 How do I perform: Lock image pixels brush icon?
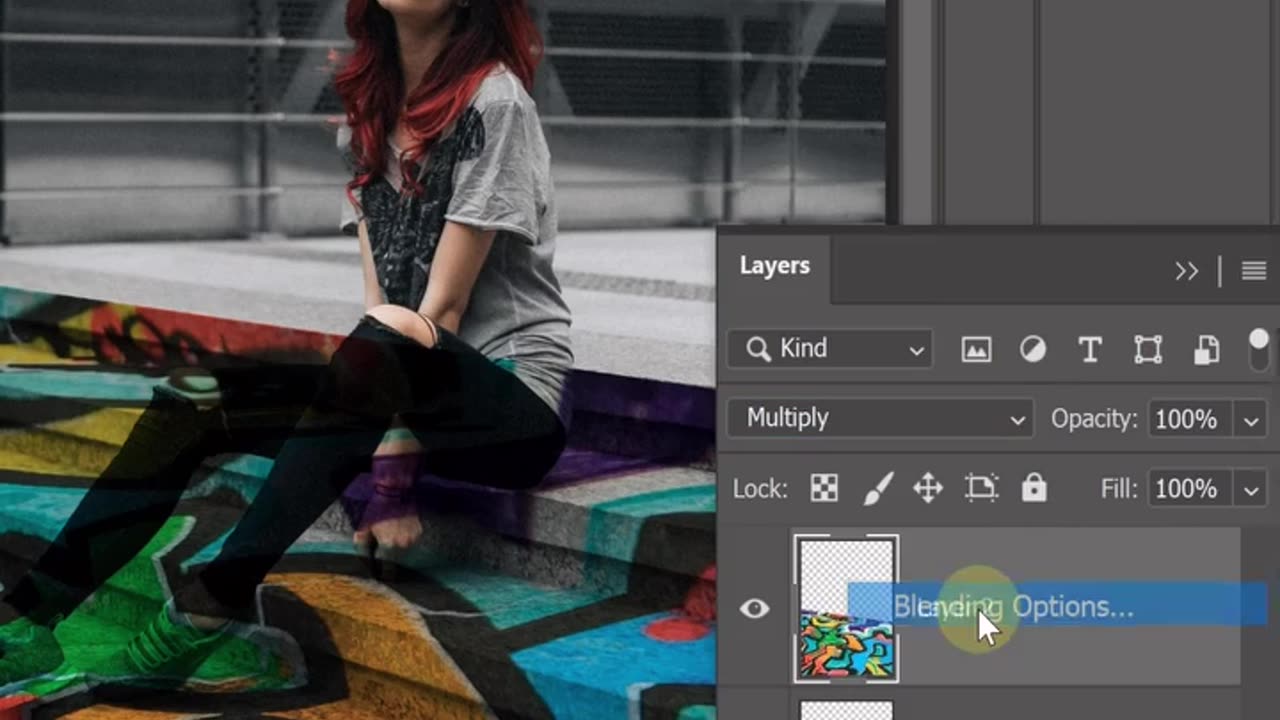click(x=877, y=488)
